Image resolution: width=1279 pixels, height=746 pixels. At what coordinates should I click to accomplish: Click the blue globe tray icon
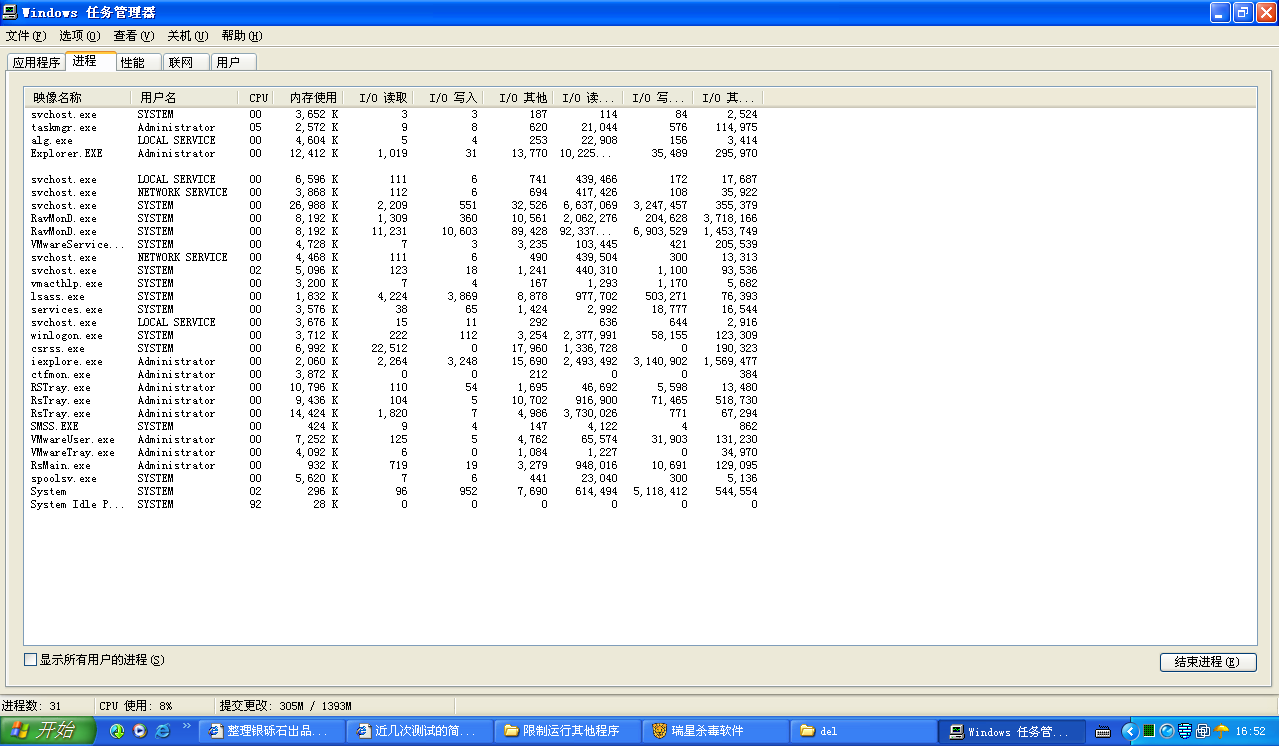(x=1166, y=731)
